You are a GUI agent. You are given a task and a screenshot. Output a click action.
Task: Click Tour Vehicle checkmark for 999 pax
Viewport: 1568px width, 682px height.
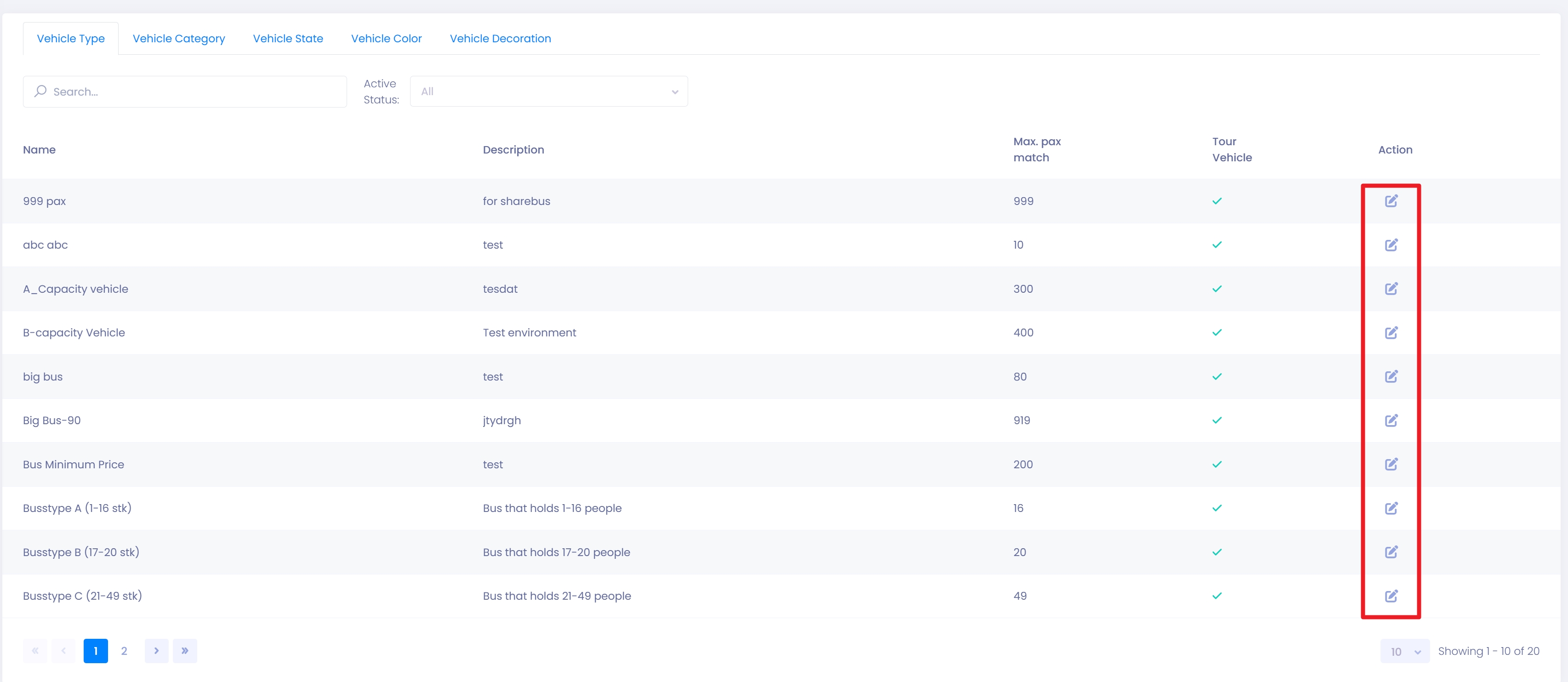1217,201
